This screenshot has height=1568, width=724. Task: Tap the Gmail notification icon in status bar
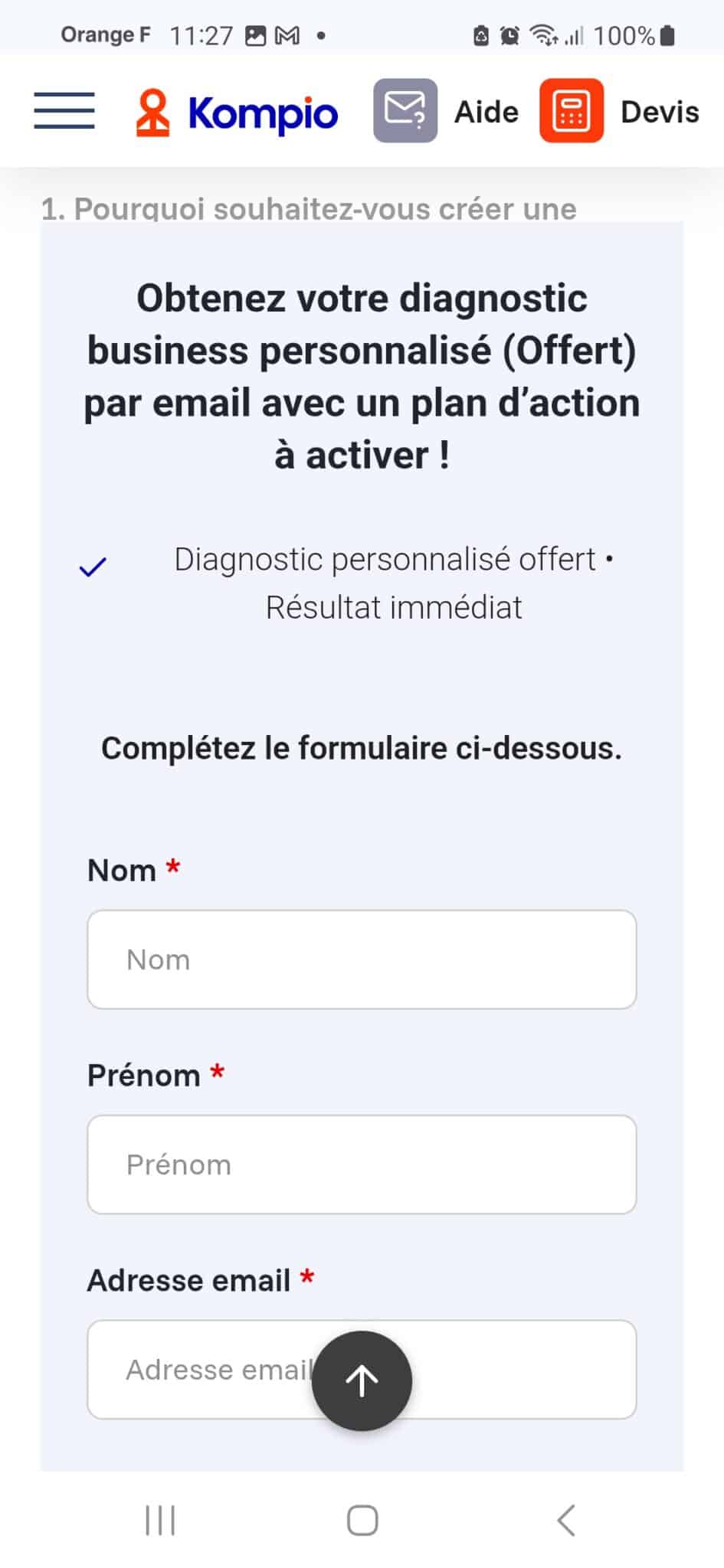coord(287,35)
